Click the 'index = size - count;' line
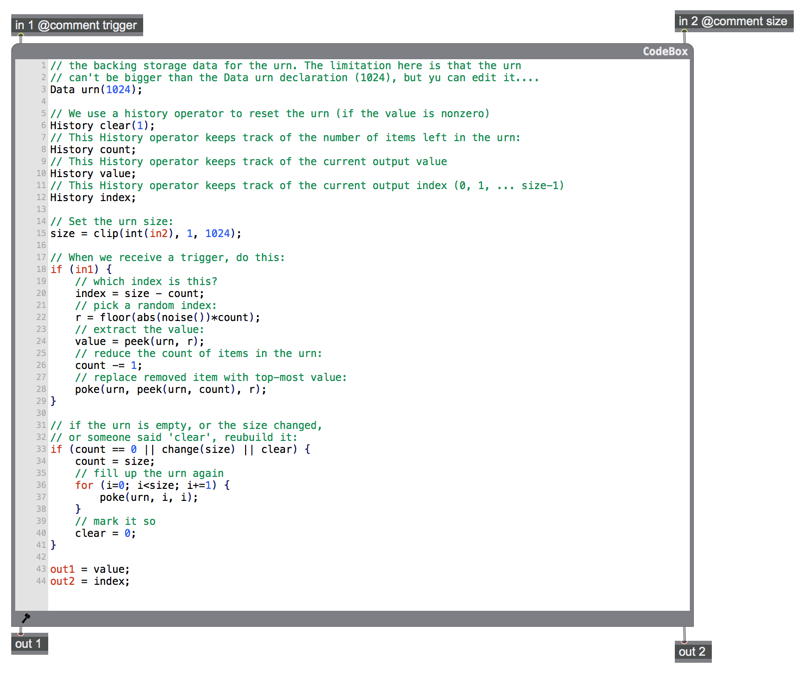Screen dimensions: 800x674 [x=139, y=293]
